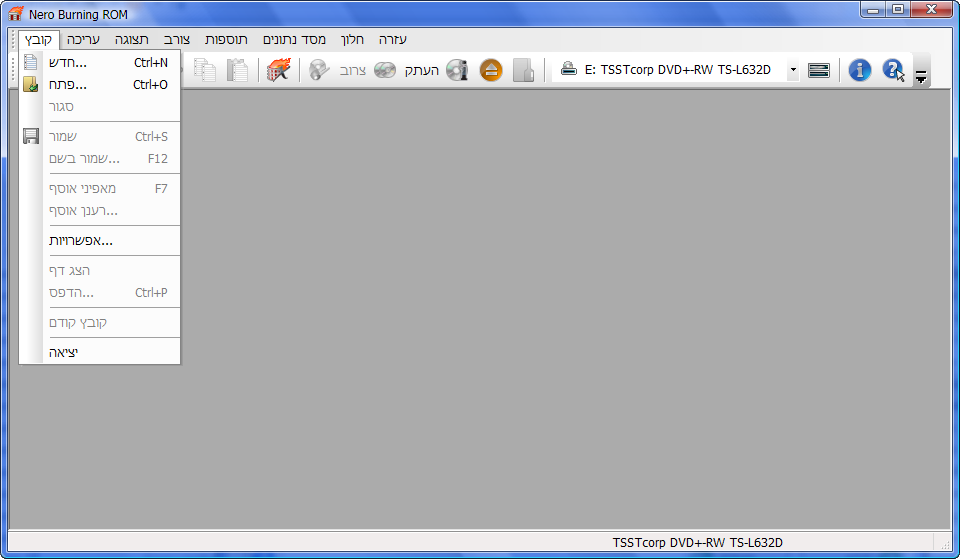Click the orange eject disc button

(491, 70)
